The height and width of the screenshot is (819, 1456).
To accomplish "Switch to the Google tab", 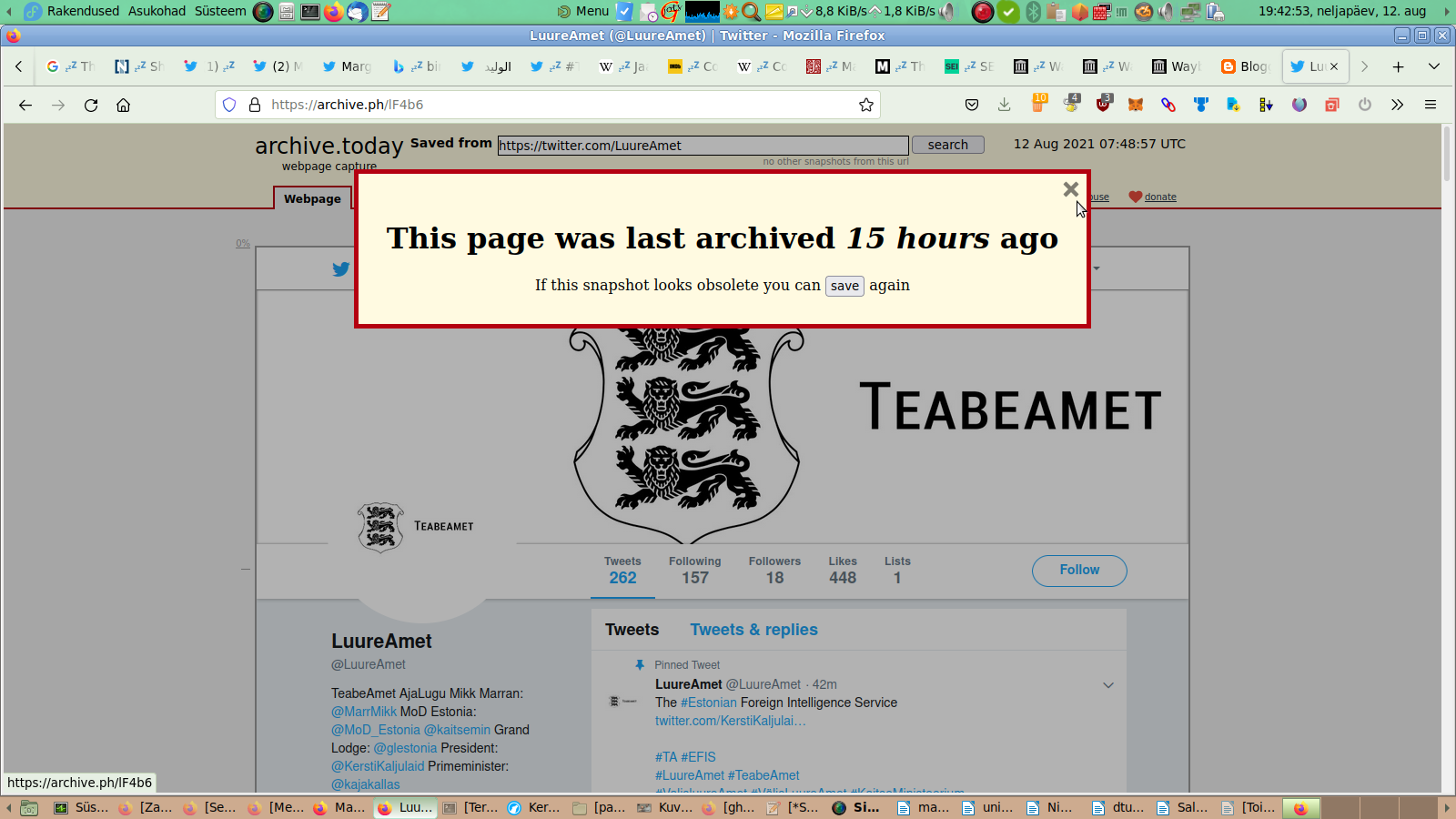I will [70, 66].
